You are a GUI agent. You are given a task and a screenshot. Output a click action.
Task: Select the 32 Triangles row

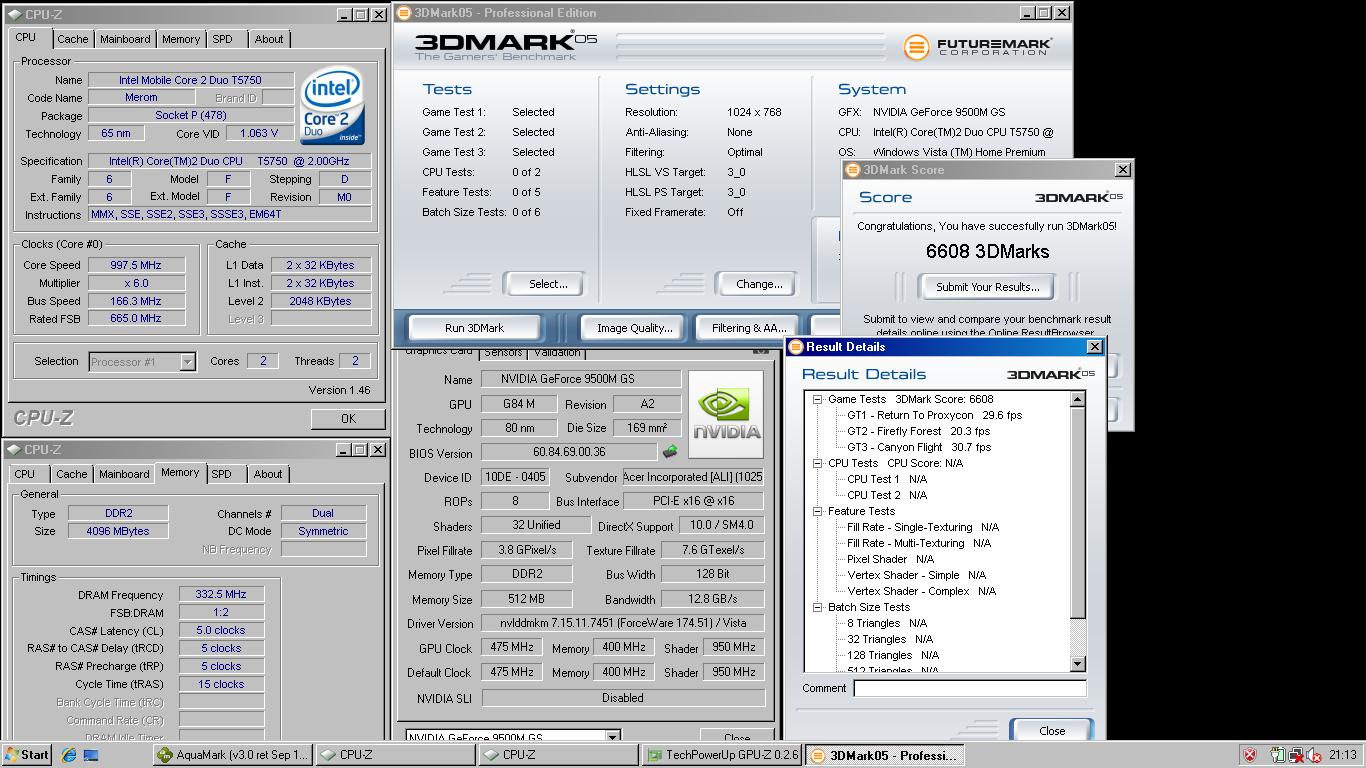889,639
